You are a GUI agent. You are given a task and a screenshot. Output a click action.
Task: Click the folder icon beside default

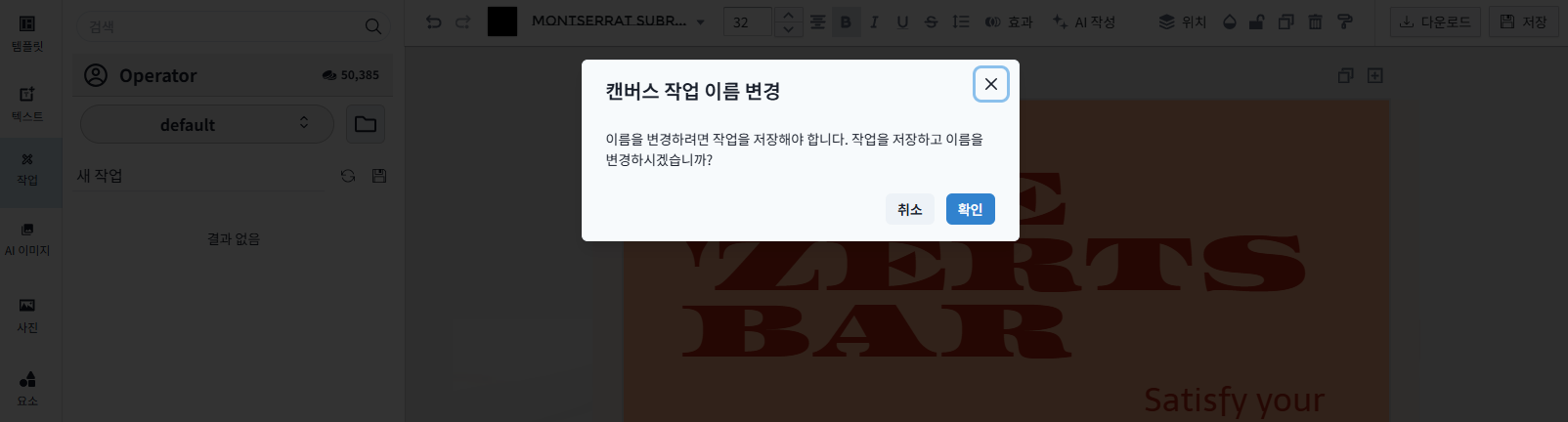(x=366, y=124)
